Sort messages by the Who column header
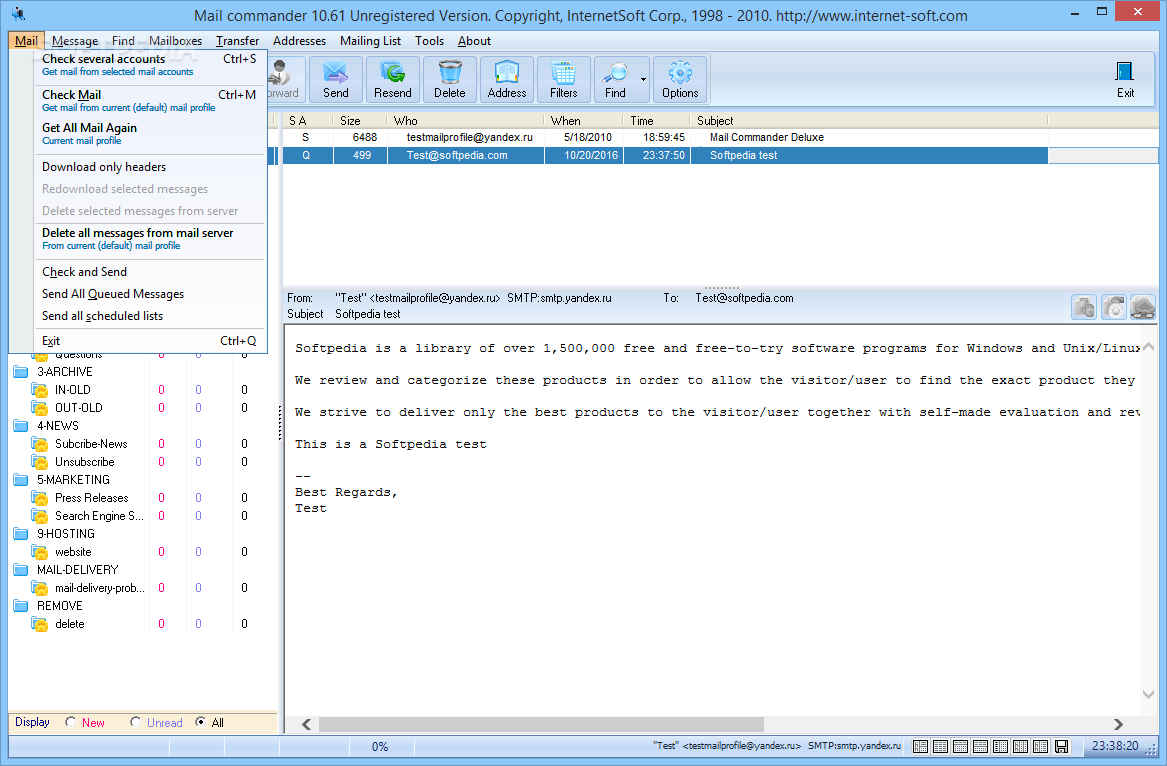1167x766 pixels. tap(465, 121)
